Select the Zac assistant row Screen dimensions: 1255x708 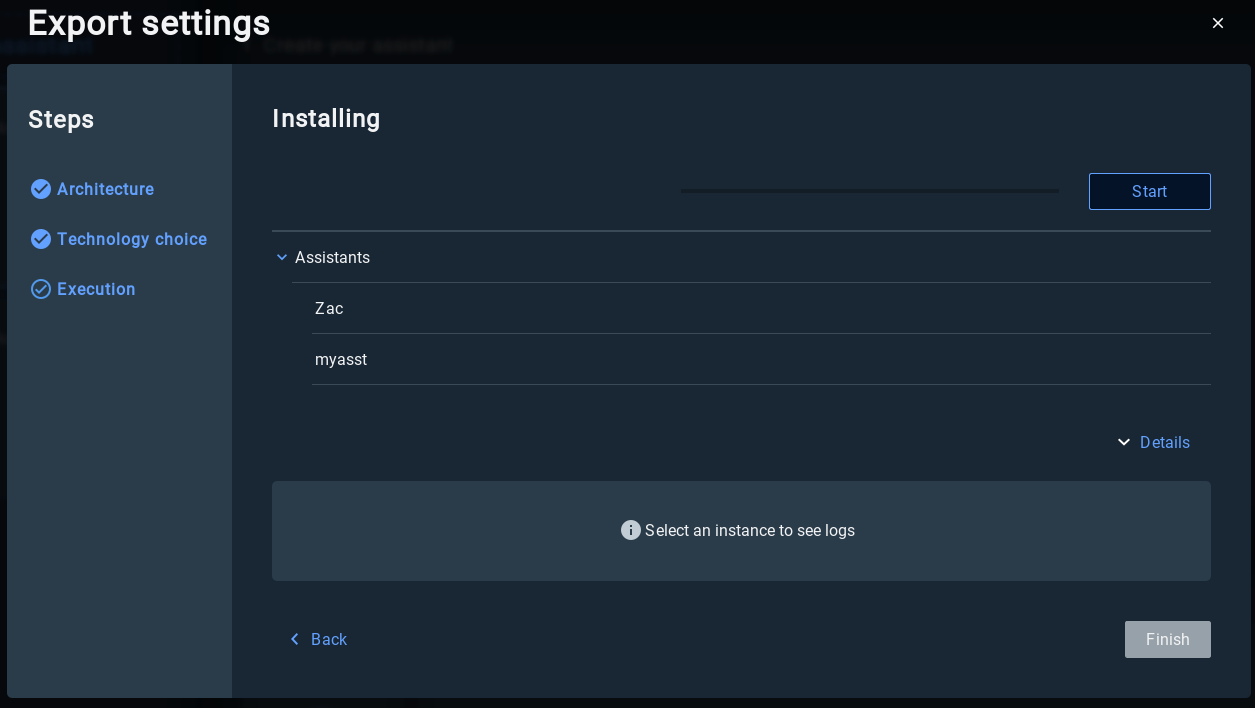click(x=760, y=308)
